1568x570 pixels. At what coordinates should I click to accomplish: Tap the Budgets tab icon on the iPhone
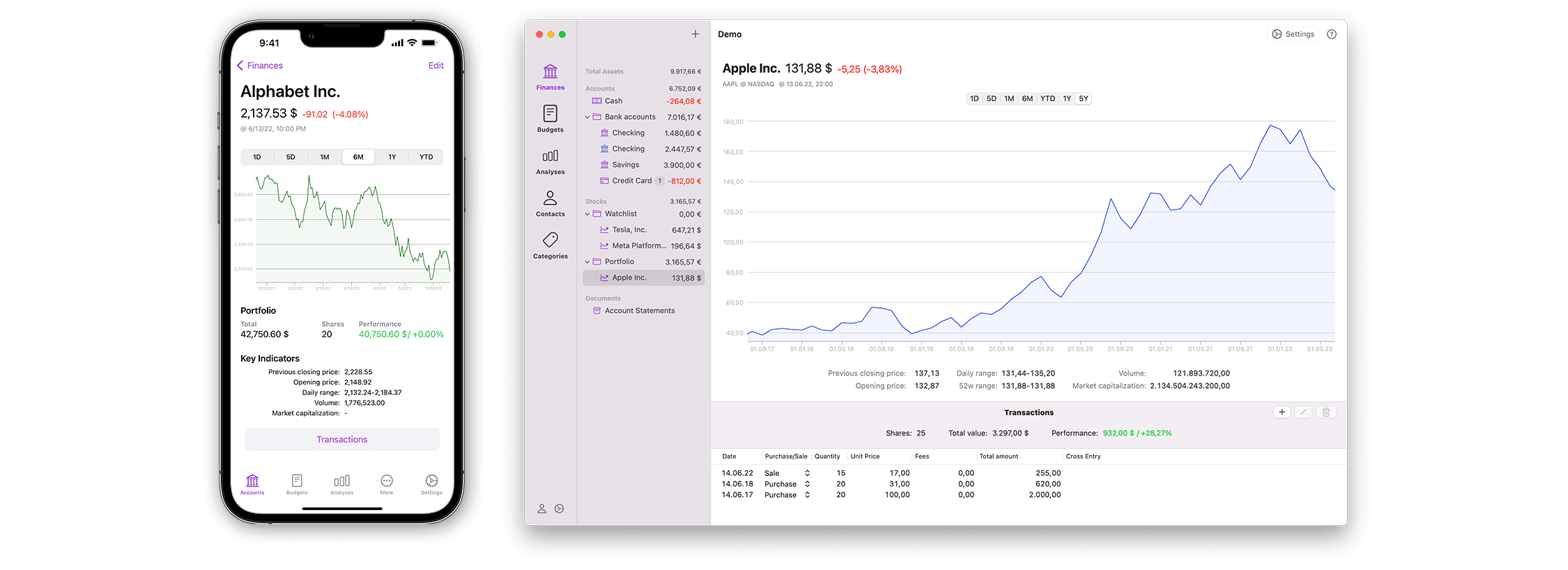(x=297, y=481)
